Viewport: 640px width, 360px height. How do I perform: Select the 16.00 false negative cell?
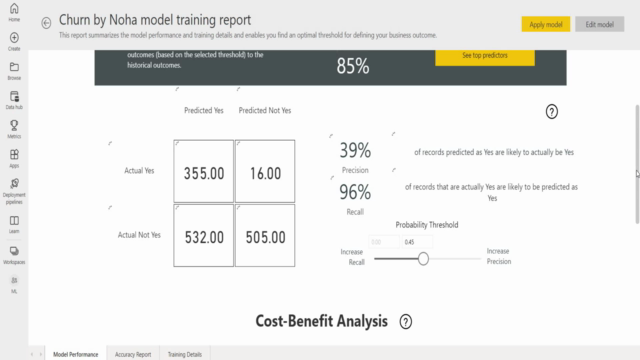(265, 171)
